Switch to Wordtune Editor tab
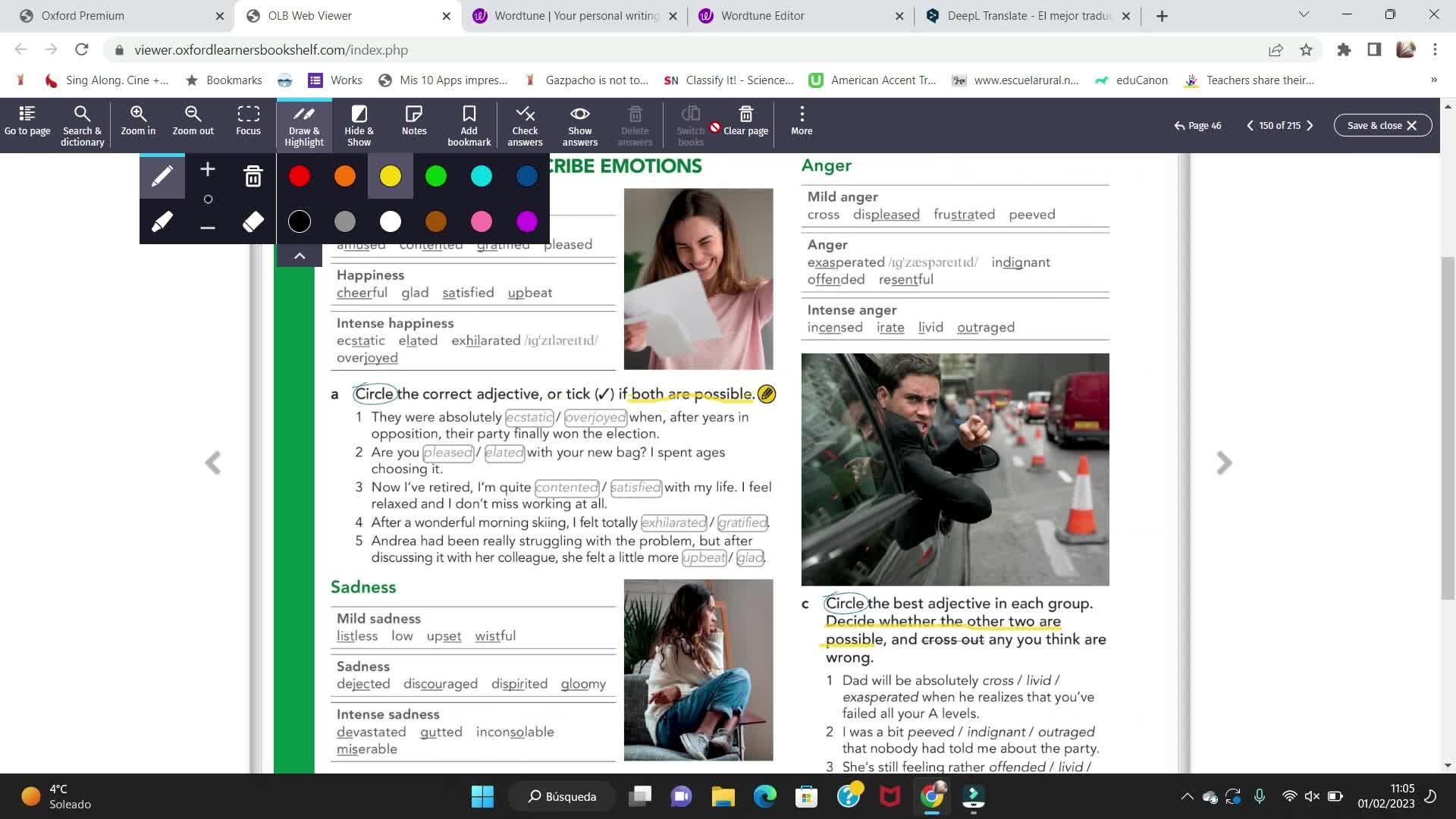The image size is (1456, 819). 762,15
